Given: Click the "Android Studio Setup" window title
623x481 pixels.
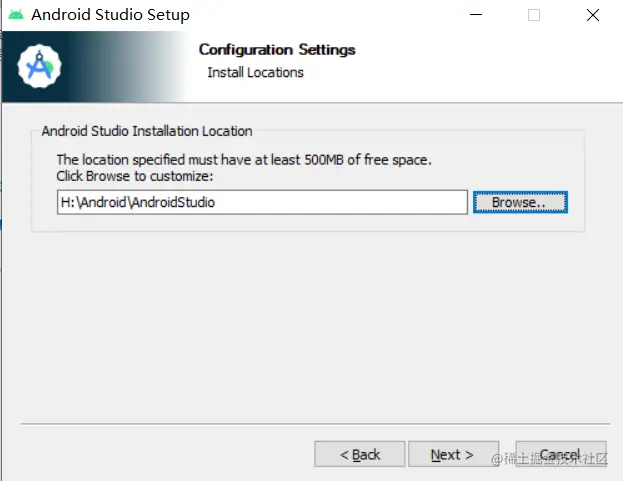Looking at the screenshot, I should click(x=110, y=15).
